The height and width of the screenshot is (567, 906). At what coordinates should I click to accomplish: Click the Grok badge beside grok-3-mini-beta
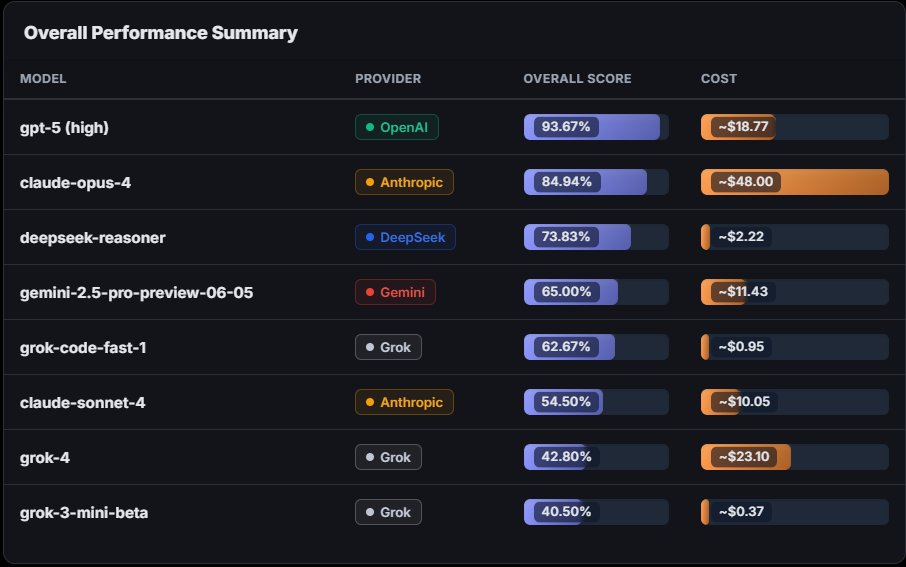point(388,512)
